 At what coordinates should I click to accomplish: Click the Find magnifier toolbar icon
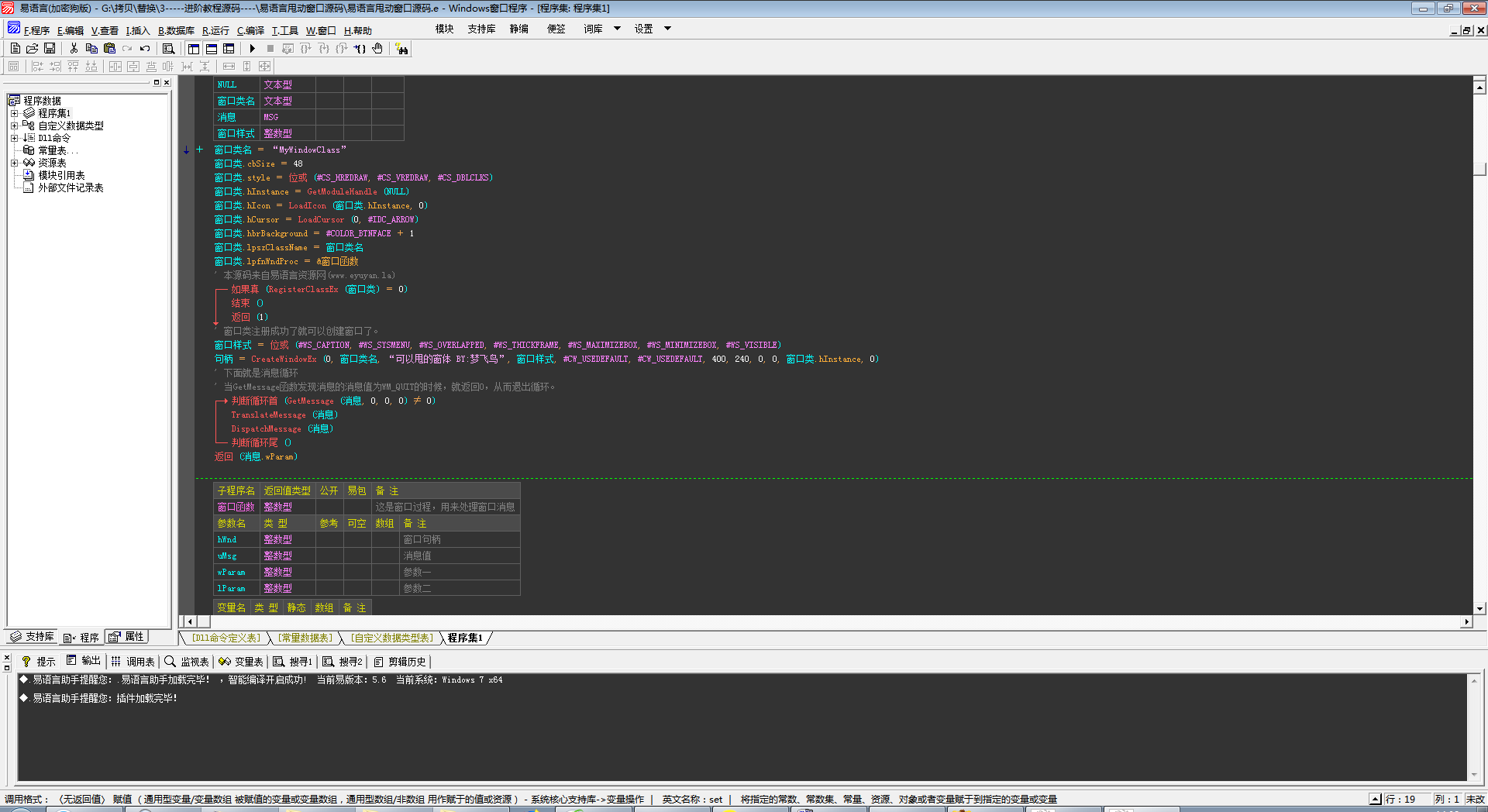[x=168, y=49]
